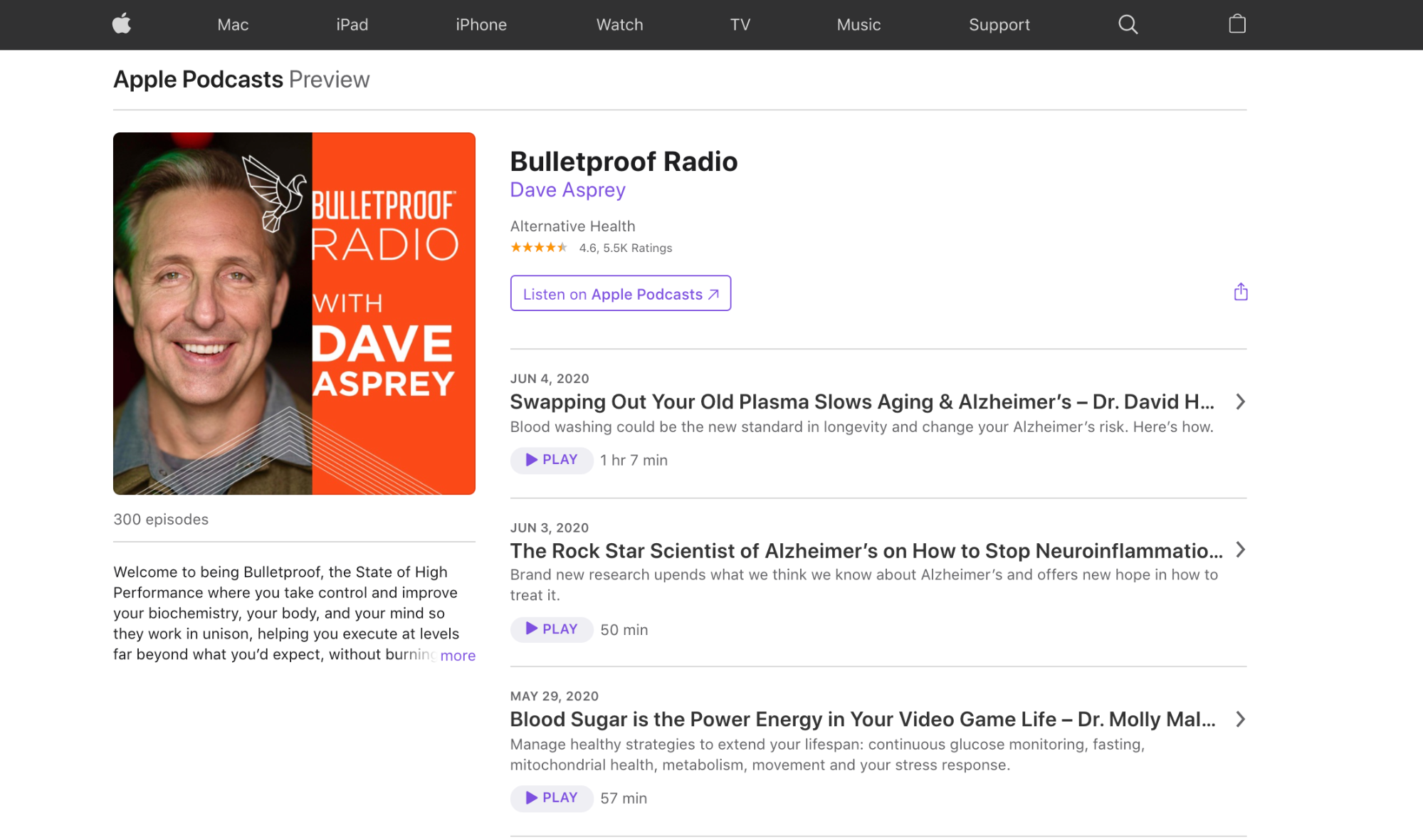Open the iPhone menu
Screen dimensions: 1423x840
point(481,24)
